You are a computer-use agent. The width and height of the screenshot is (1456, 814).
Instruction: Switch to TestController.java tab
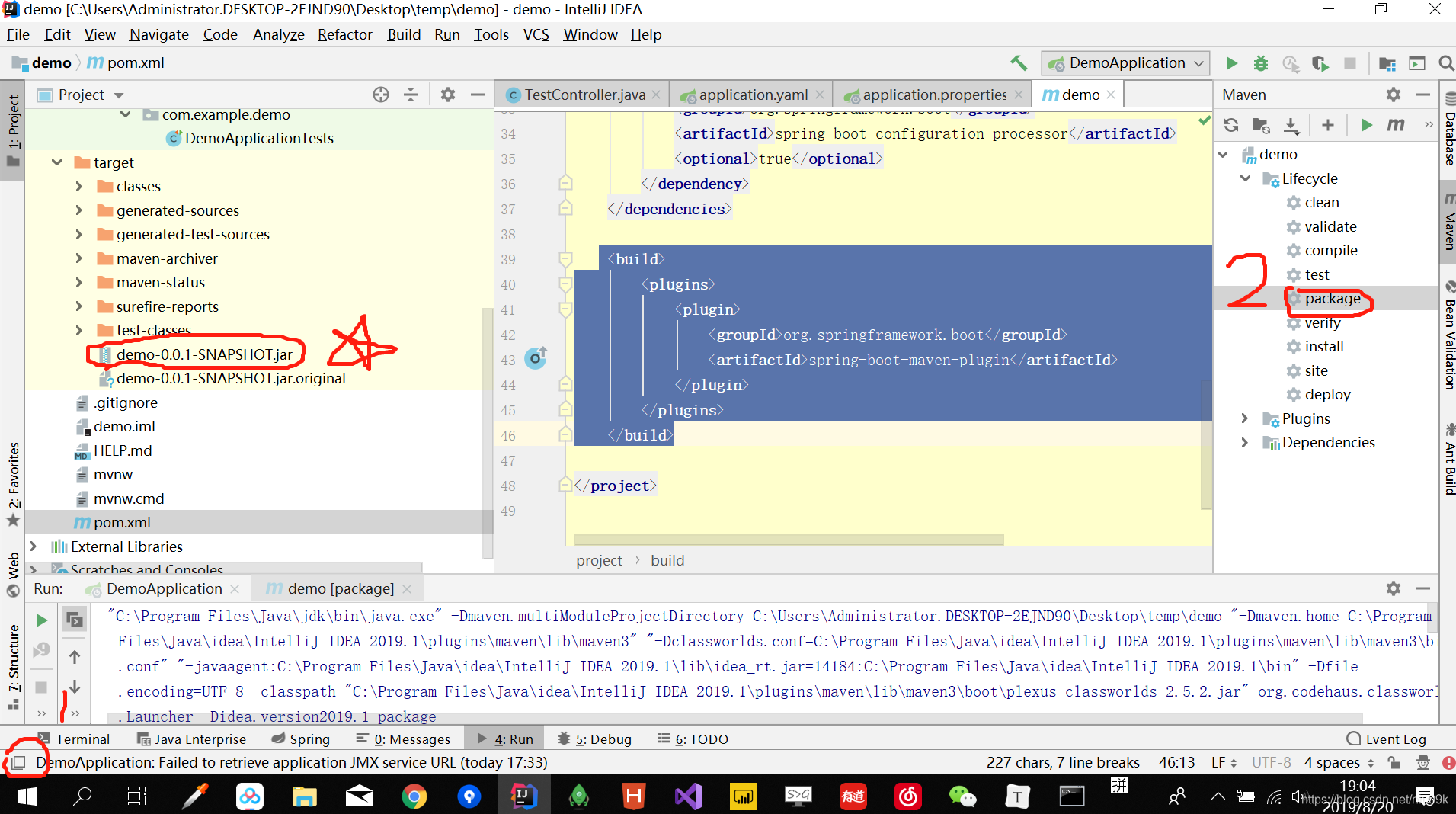click(x=584, y=95)
